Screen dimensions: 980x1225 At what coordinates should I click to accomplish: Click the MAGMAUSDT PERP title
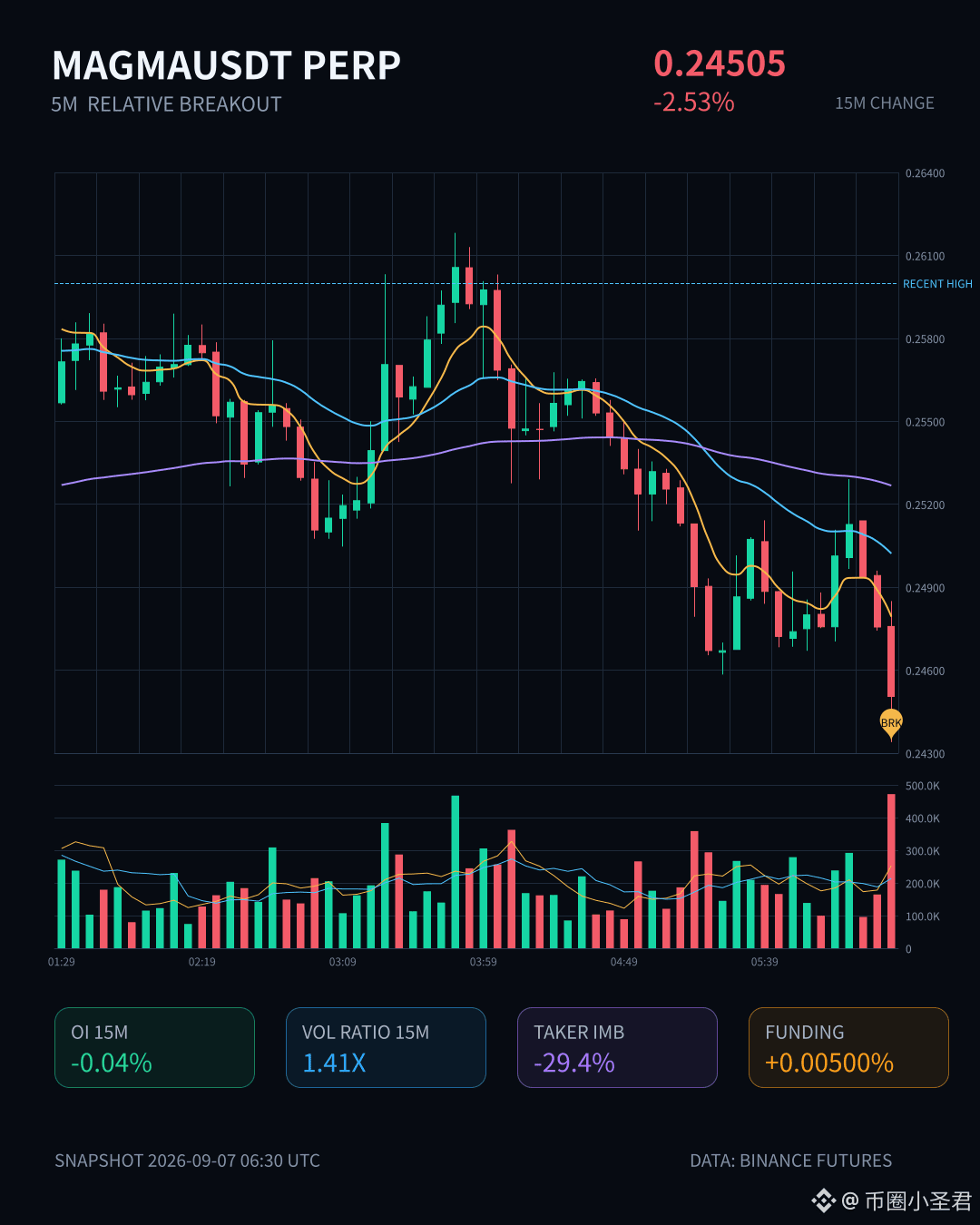226,65
